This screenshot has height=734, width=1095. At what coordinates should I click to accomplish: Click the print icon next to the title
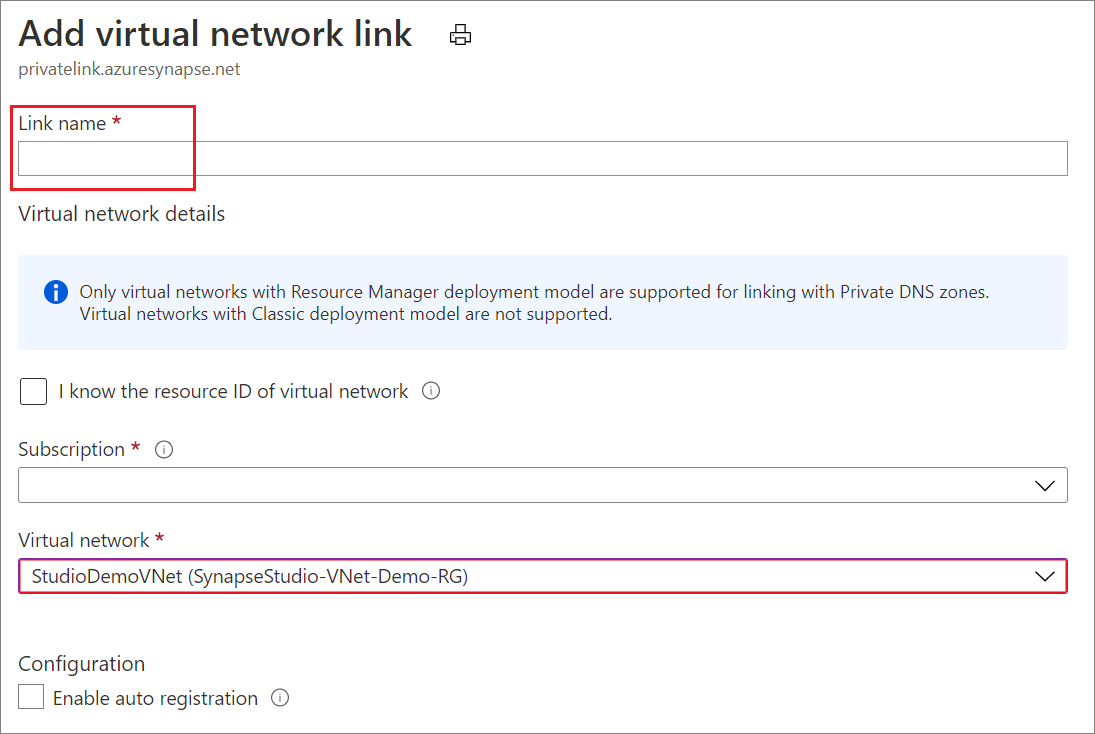click(460, 33)
